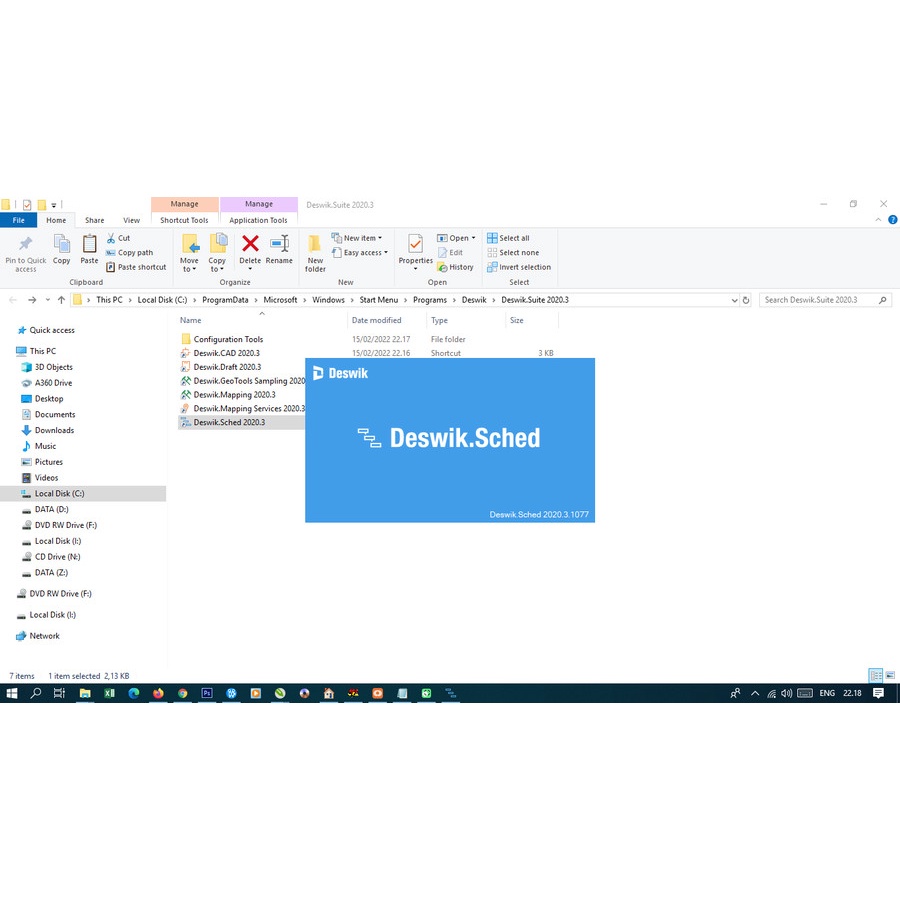Select Downloads in the navigation pane

pos(55,430)
